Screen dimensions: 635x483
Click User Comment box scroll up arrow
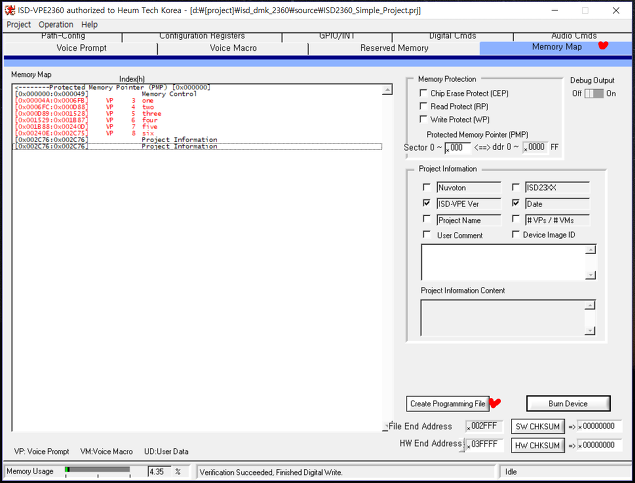pos(591,249)
